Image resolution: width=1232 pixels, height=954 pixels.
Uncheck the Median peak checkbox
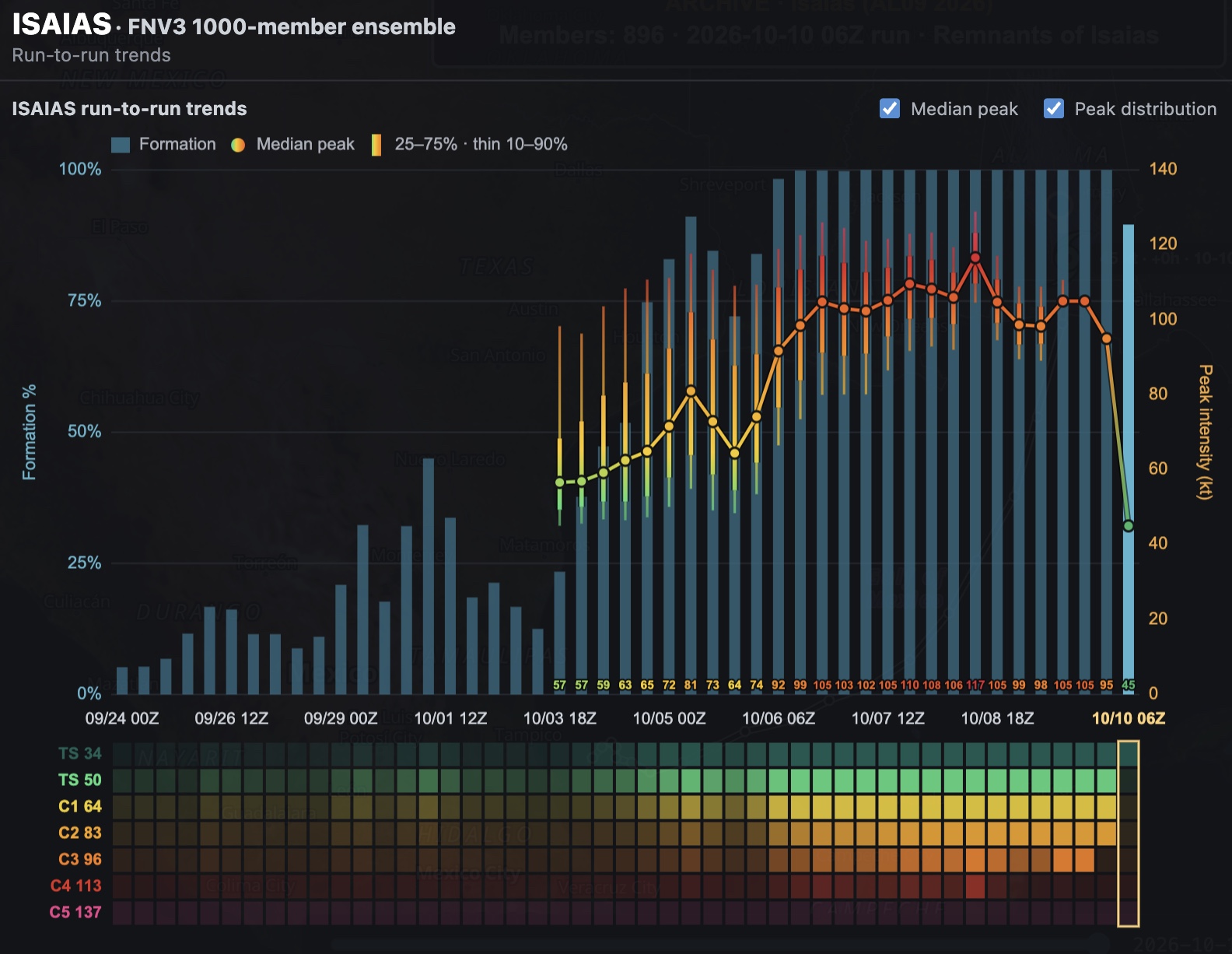(x=890, y=109)
